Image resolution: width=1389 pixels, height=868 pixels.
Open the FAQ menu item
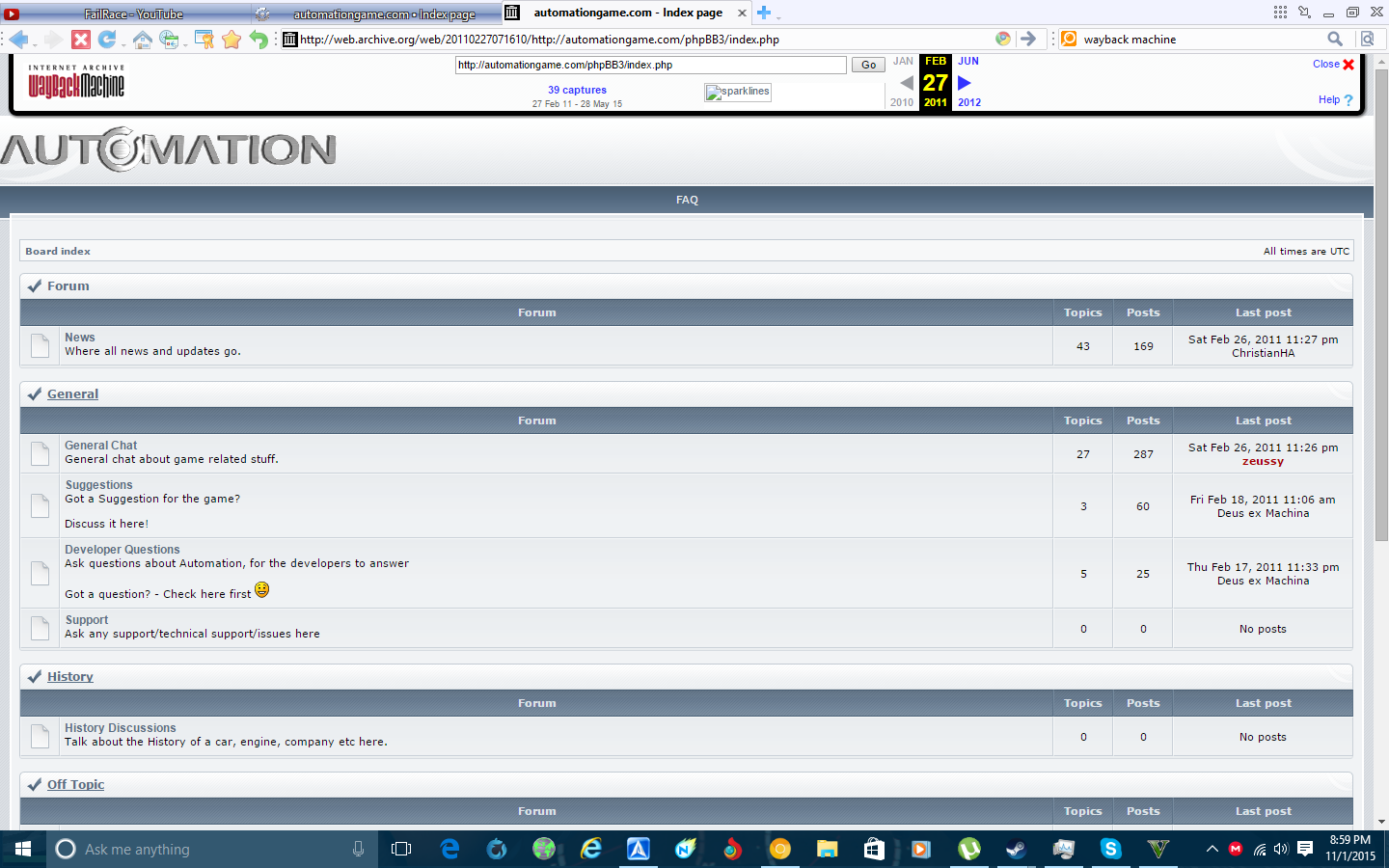(687, 200)
